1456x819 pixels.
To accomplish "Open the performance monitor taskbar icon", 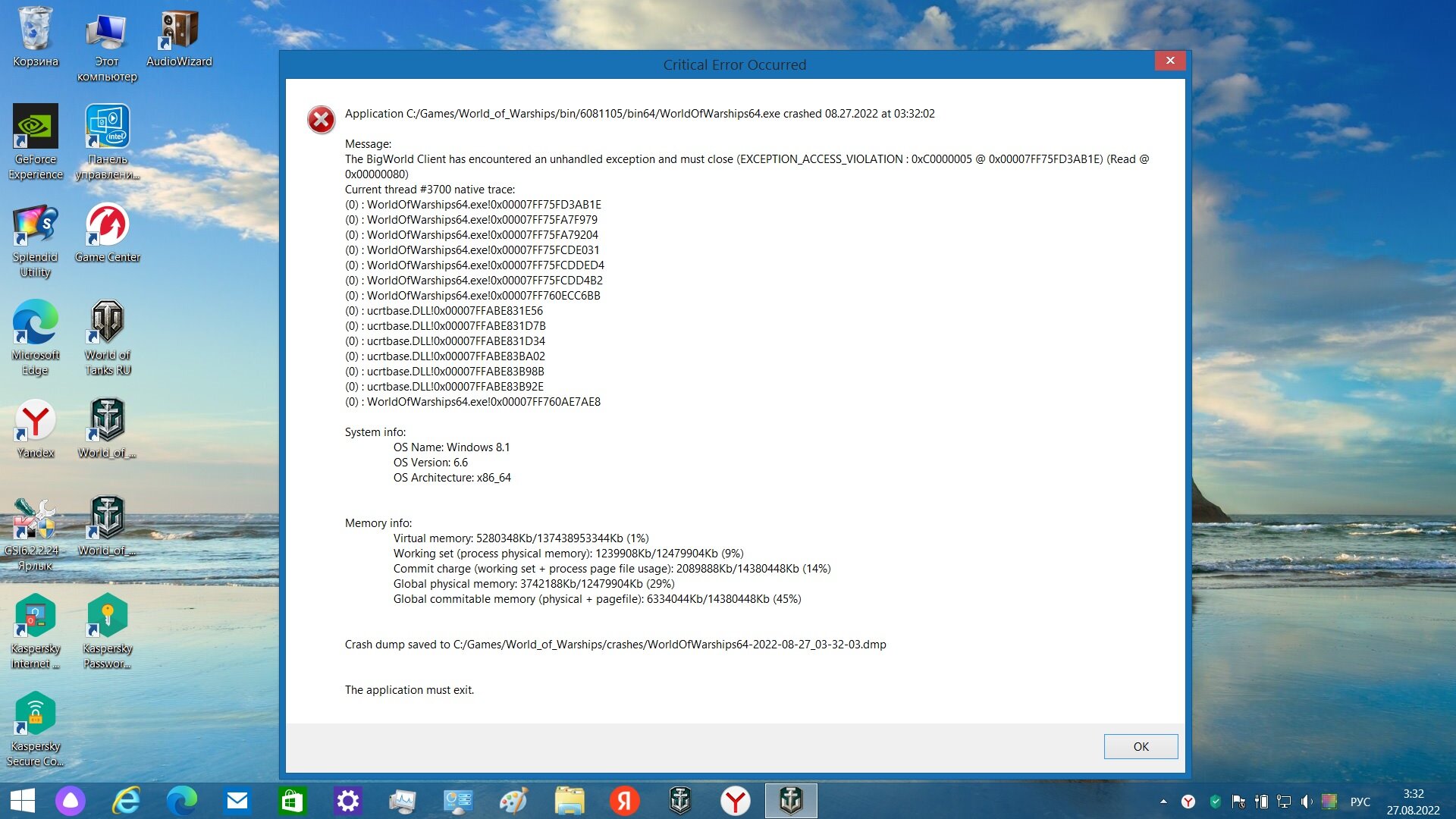I will click(403, 801).
